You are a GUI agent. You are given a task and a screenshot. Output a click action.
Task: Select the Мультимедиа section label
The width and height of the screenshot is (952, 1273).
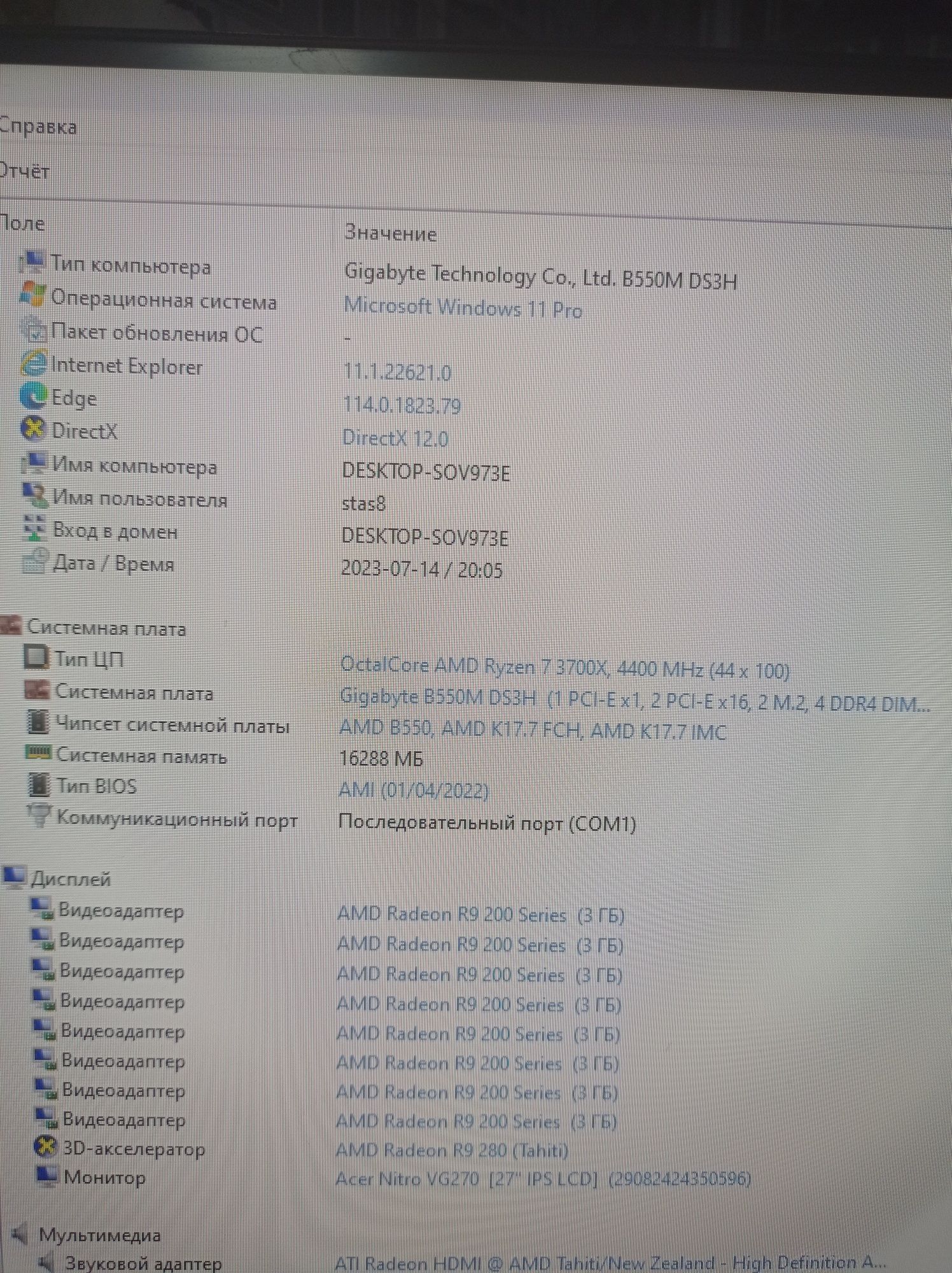click(100, 1235)
